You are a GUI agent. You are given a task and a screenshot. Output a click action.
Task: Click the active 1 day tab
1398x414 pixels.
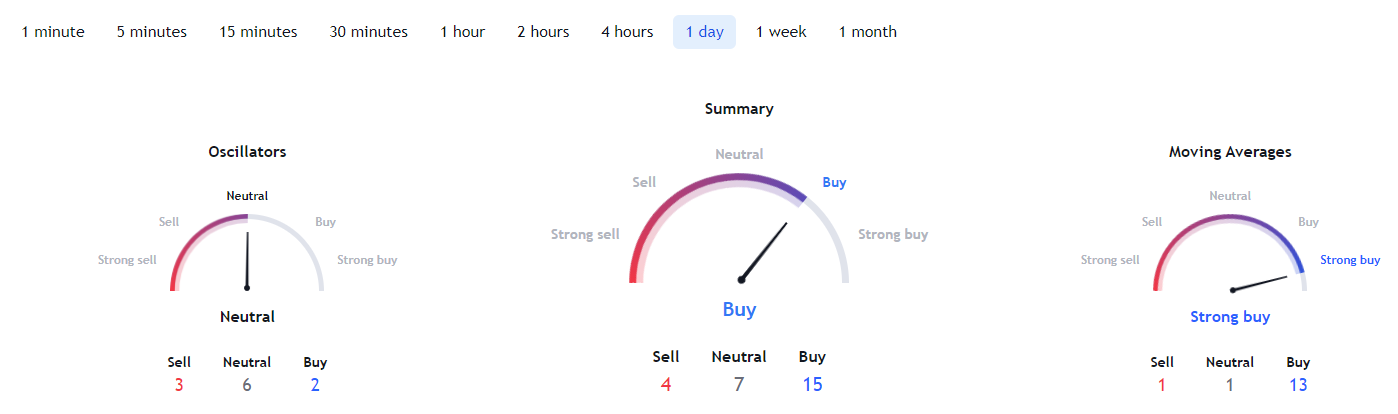point(704,32)
